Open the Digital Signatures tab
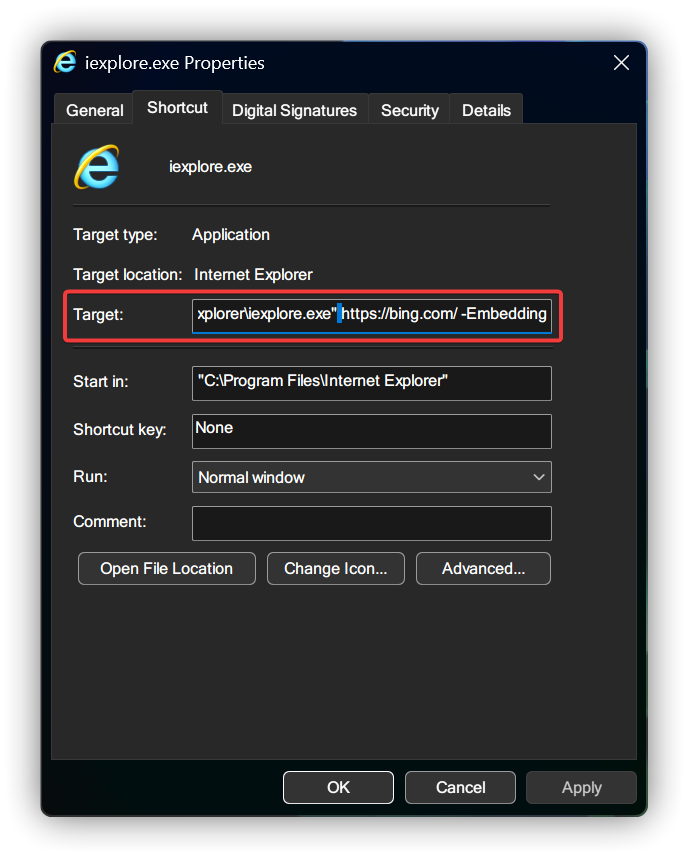The height and width of the screenshot is (857, 688). point(295,110)
